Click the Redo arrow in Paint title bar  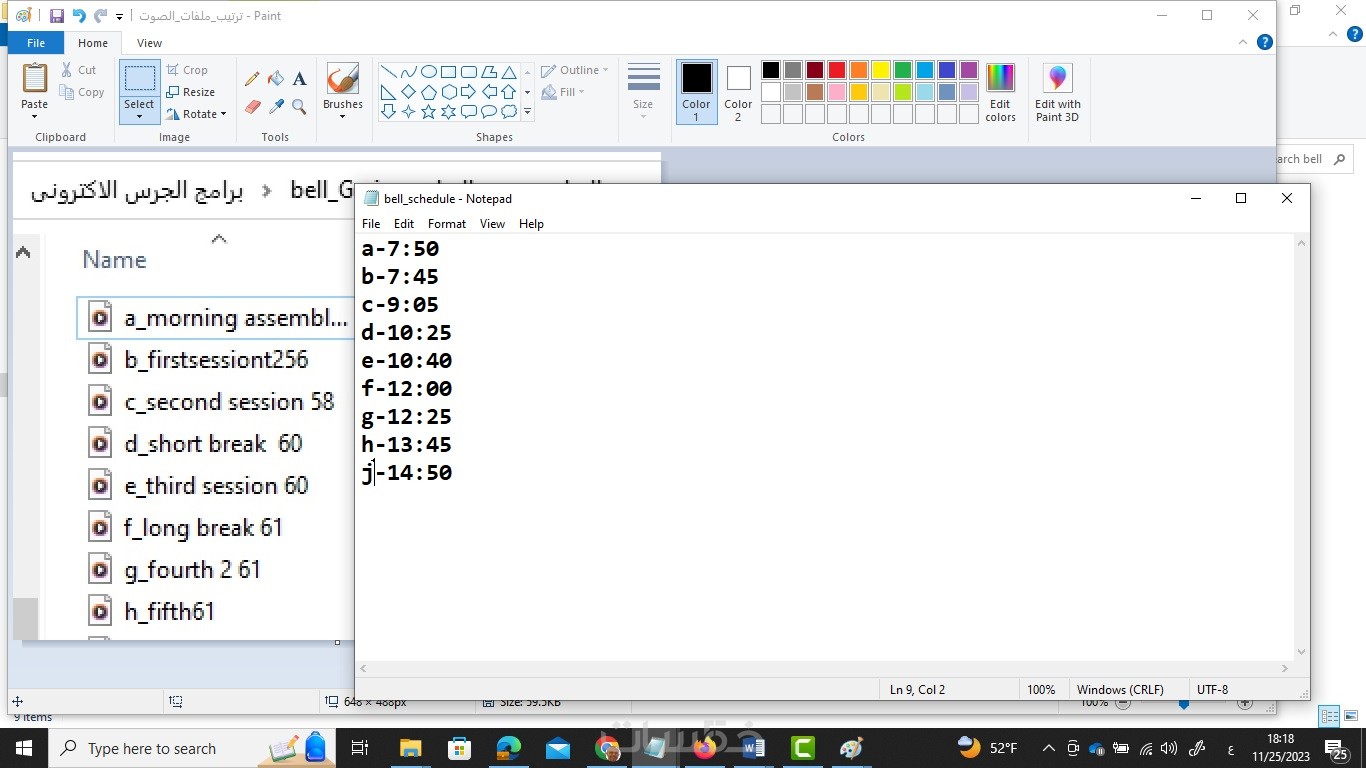pos(100,16)
